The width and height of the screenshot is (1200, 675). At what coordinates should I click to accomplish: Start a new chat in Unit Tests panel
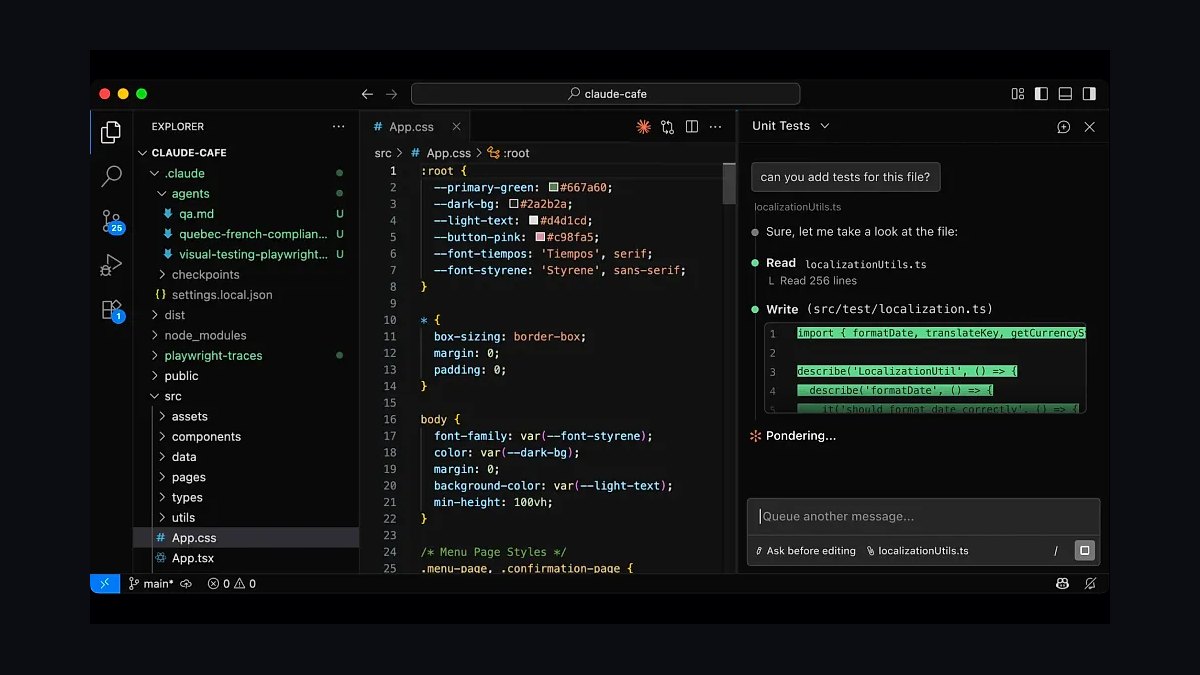1064,127
